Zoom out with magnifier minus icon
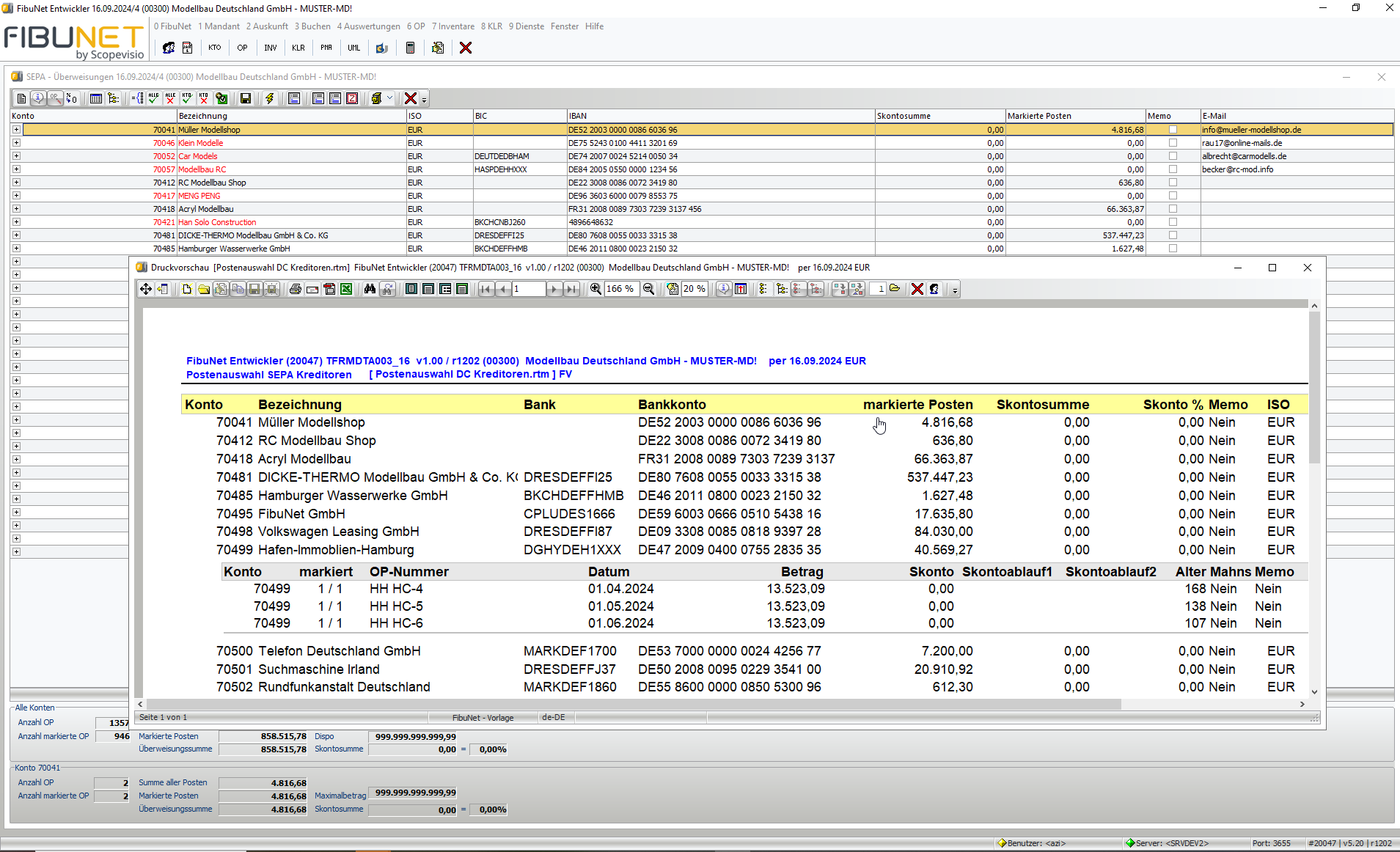The image size is (1400, 852). pyautogui.click(x=648, y=289)
